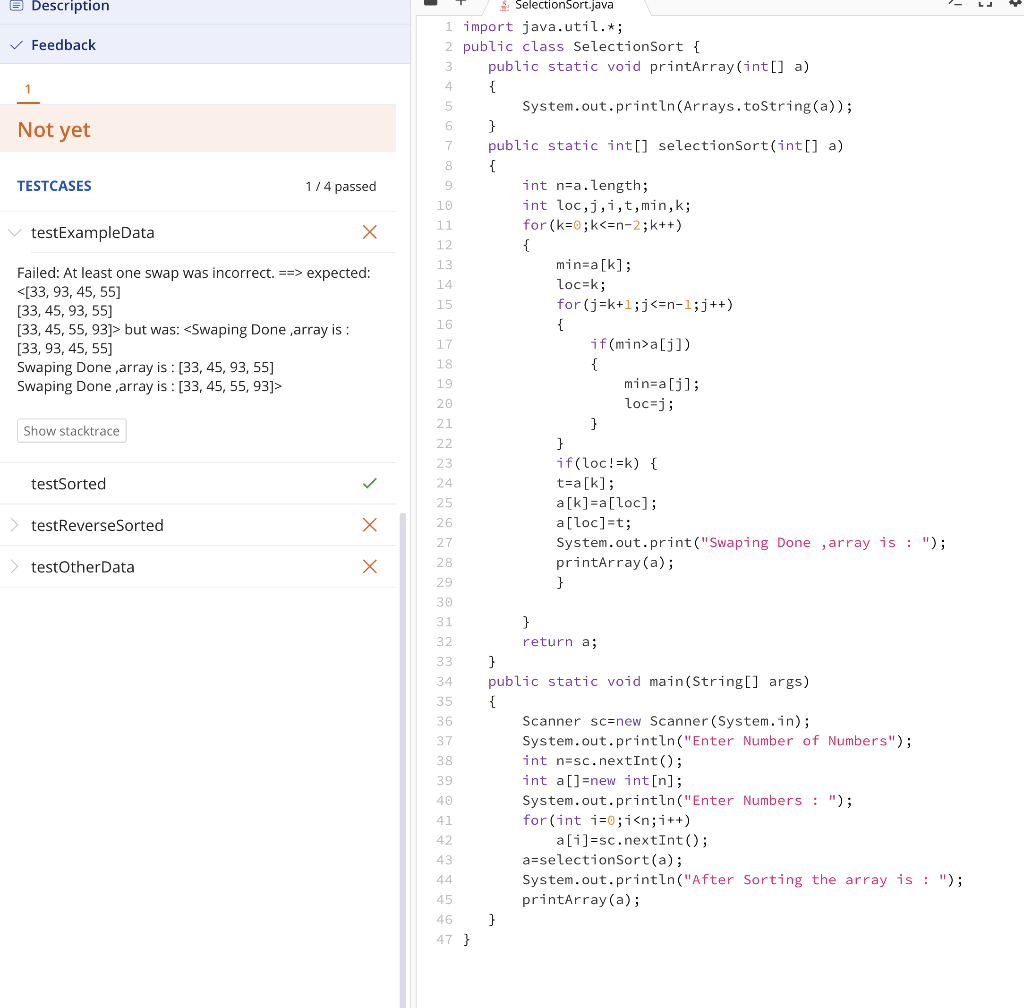Click the testReverseSorted label
1024x1008 pixels.
[x=97, y=526]
